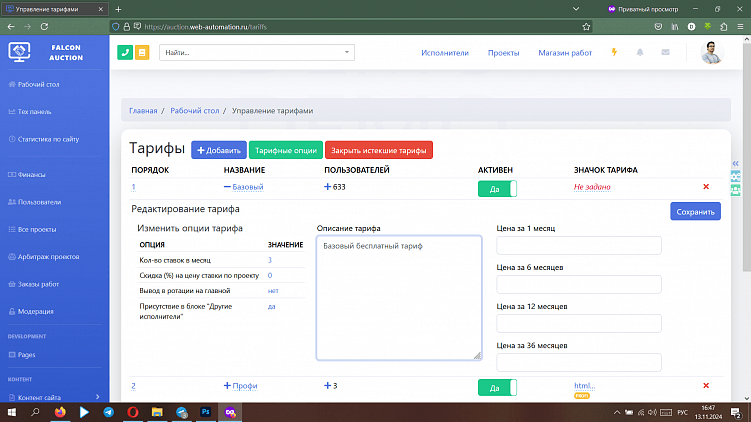Click user avatar in top right
Screen dimensions: 751x422
pos(711,53)
